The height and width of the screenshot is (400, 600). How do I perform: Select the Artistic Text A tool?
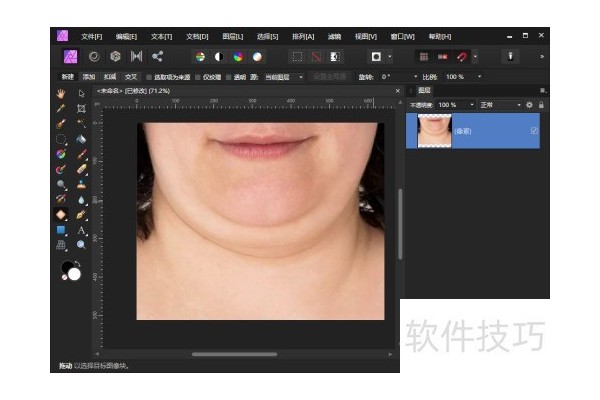click(81, 230)
